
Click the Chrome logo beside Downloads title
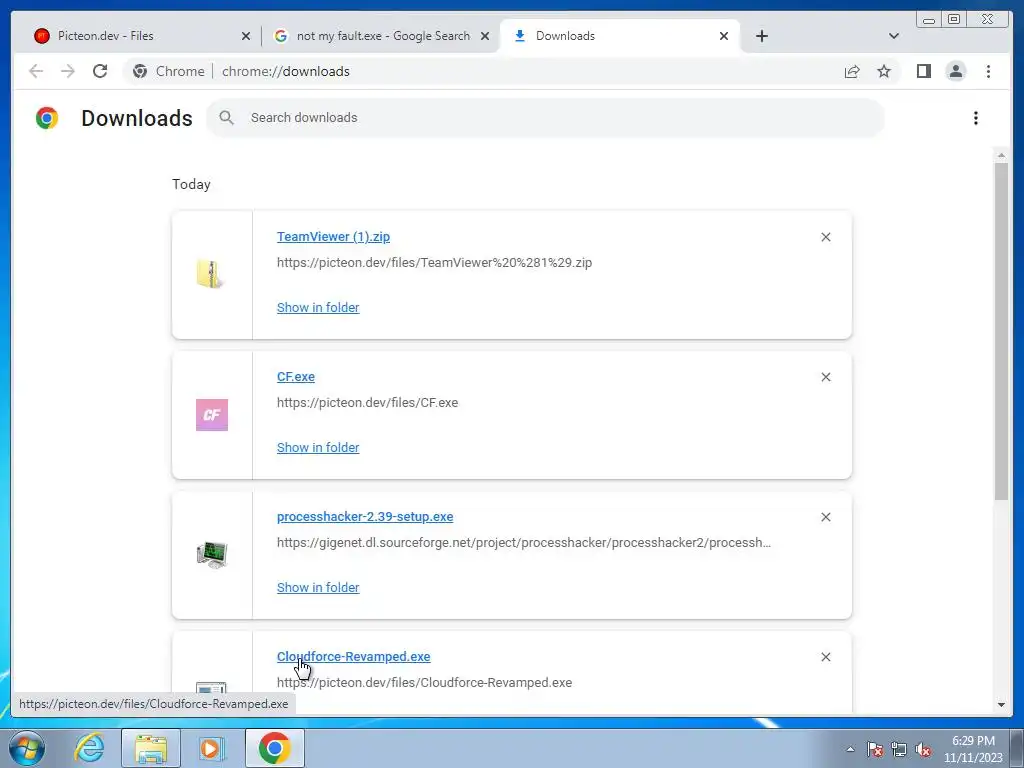coord(47,118)
